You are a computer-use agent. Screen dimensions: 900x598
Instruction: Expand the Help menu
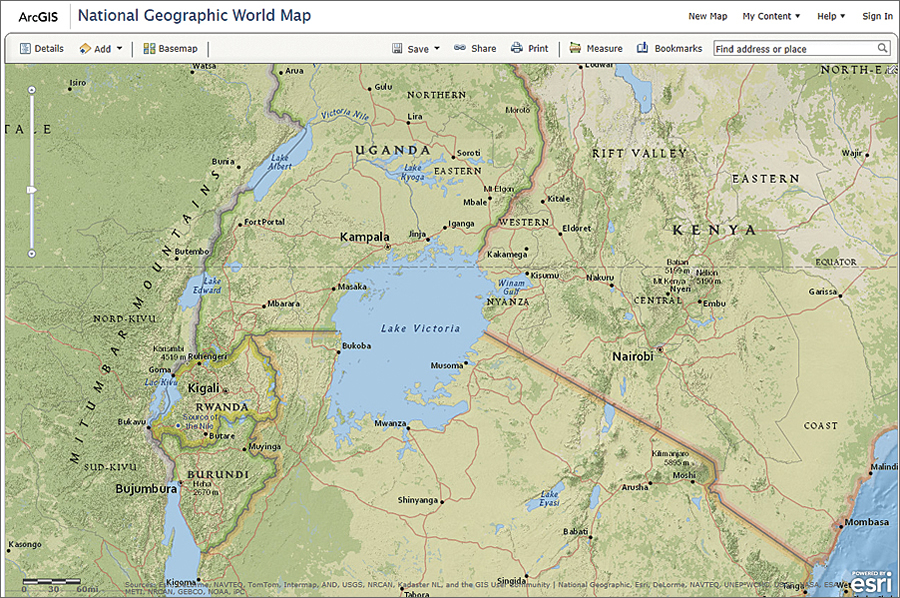[x=831, y=16]
